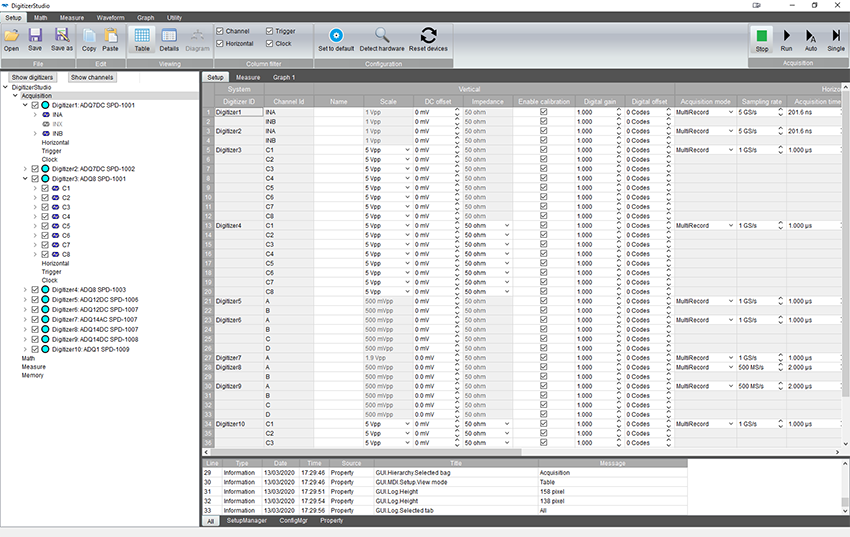Trigger a Single acquisition
Viewport: 850px width, 537px height.
(x=836, y=36)
